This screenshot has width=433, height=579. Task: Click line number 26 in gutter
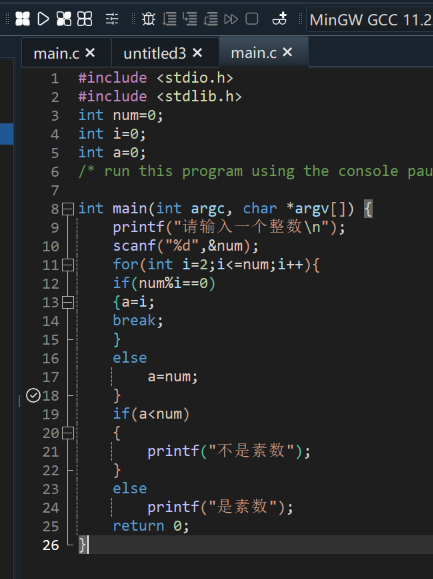point(51,545)
